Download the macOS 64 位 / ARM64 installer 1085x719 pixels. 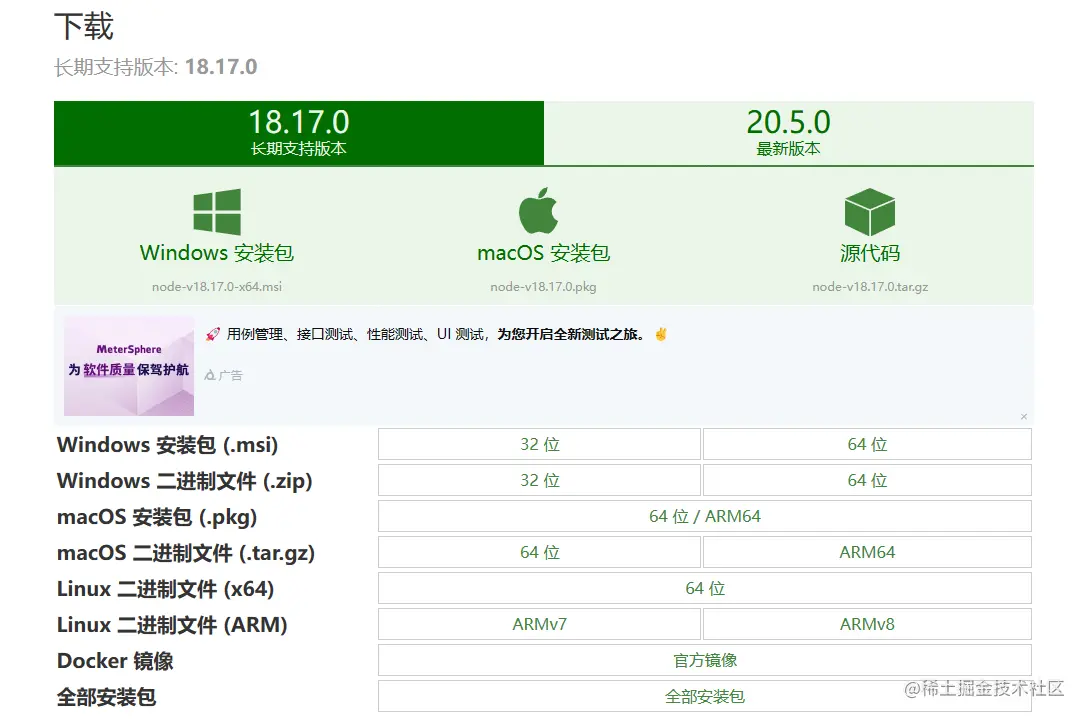[704, 516]
